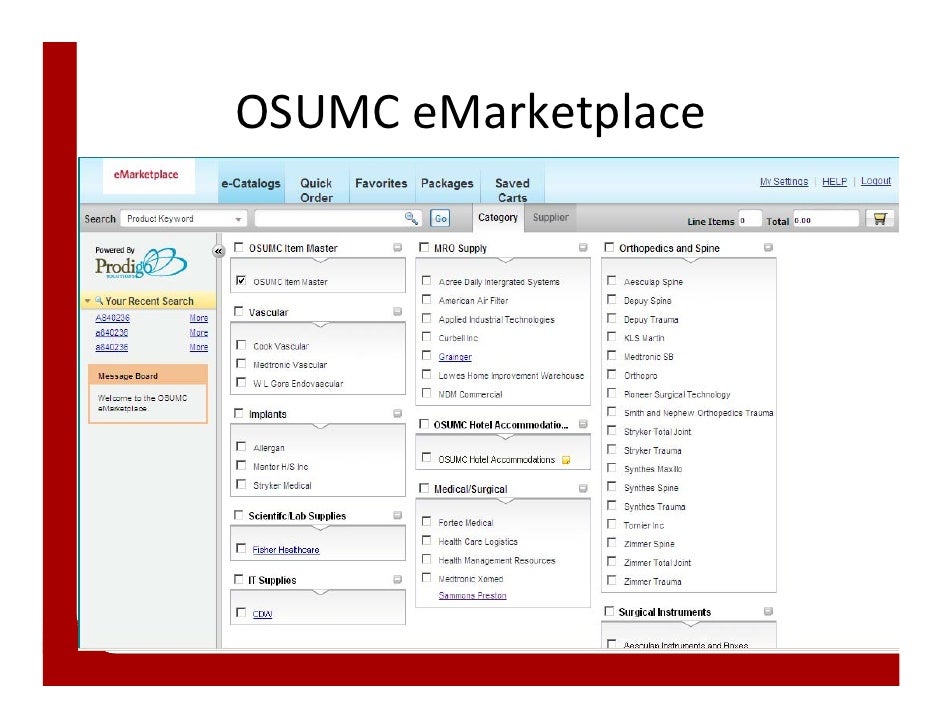Minimize the Orthopedics and Spine panel icon
This screenshot has height=728, width=942.
tap(768, 247)
